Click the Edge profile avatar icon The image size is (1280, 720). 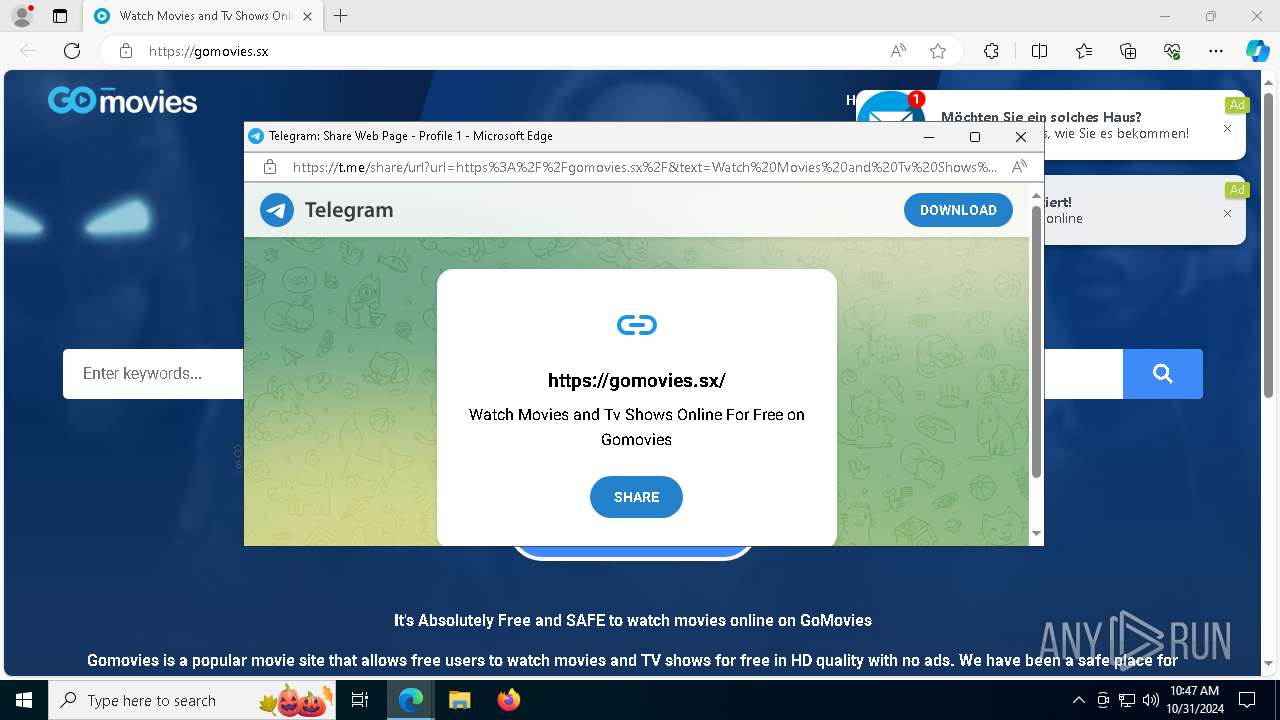click(22, 16)
